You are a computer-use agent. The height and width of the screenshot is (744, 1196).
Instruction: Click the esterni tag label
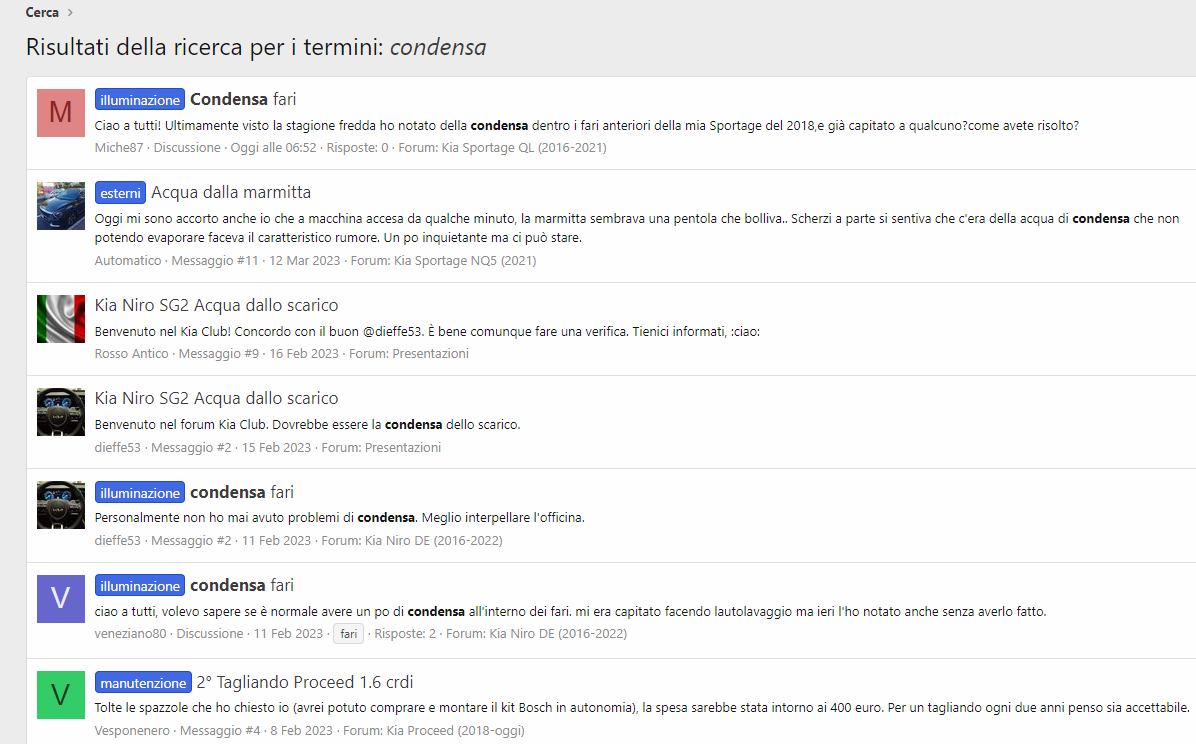tap(121, 193)
